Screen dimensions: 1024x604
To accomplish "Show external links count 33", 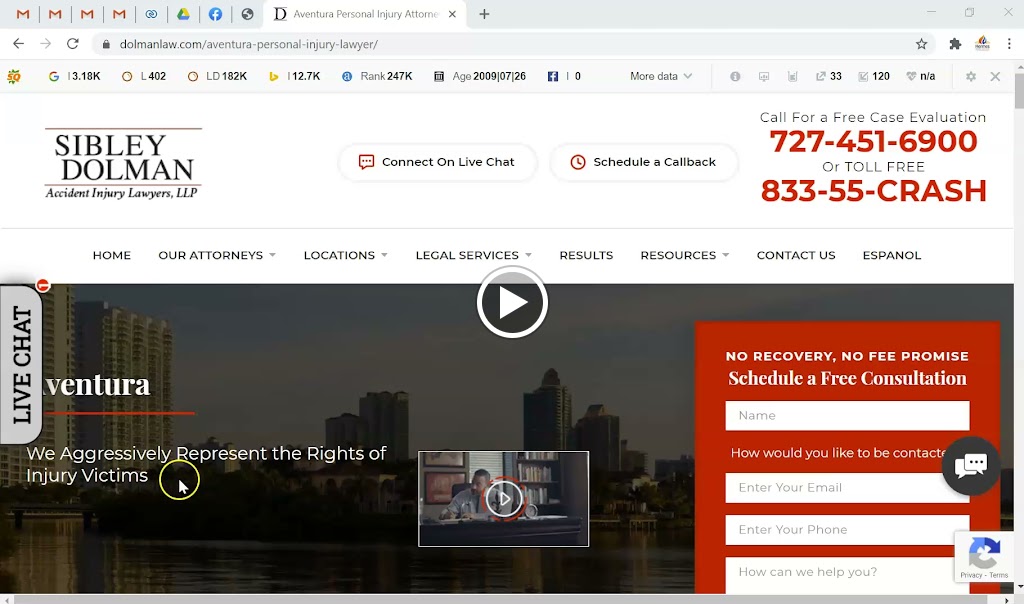I will (829, 76).
